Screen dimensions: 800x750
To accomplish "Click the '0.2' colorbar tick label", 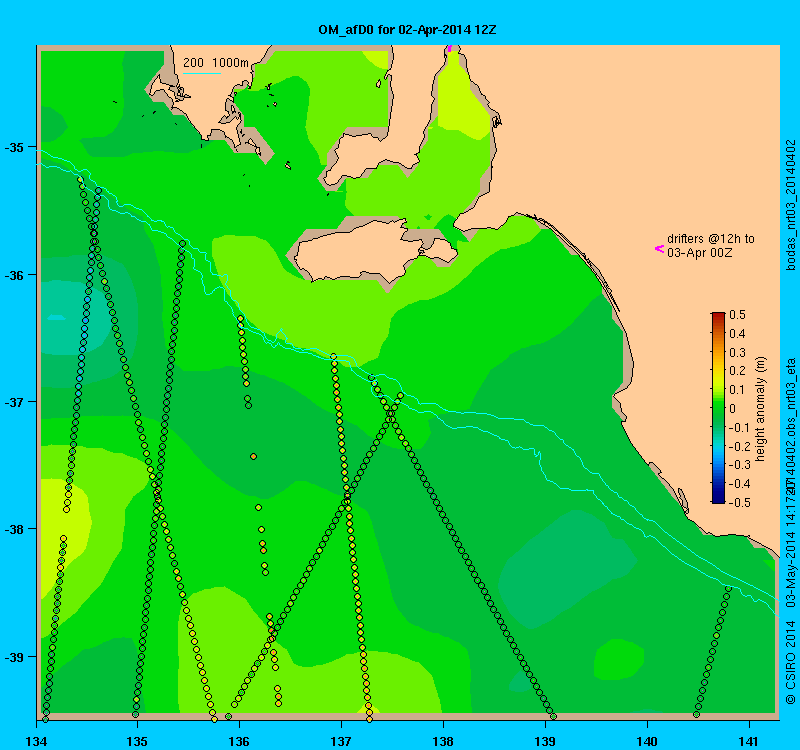I will pos(737,371).
